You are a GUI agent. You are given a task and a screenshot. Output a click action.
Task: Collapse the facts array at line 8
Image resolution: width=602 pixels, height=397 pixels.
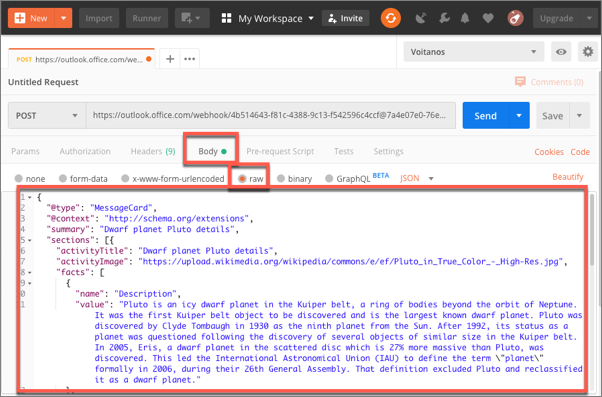point(30,273)
